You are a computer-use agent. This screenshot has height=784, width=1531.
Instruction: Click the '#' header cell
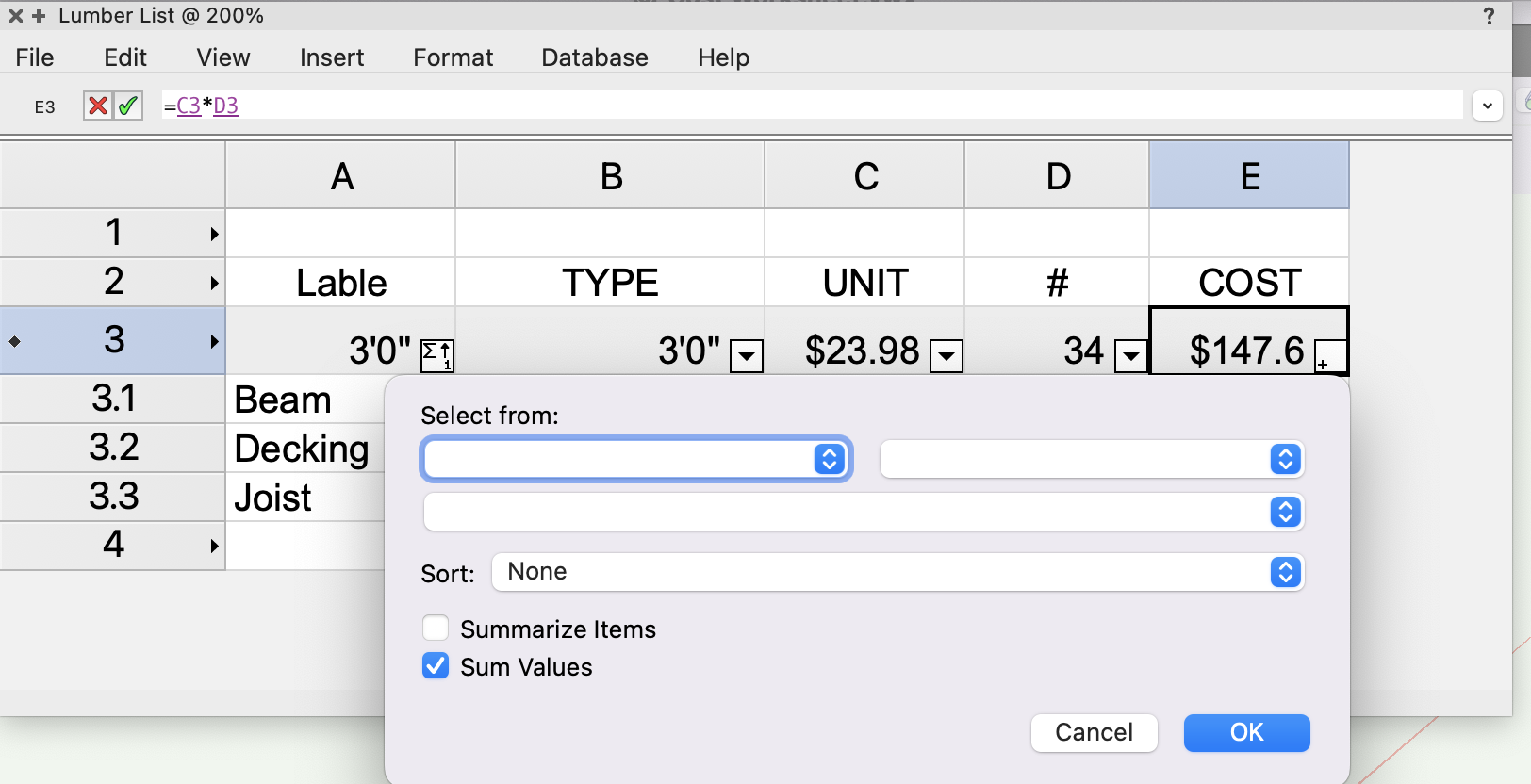click(x=1058, y=283)
